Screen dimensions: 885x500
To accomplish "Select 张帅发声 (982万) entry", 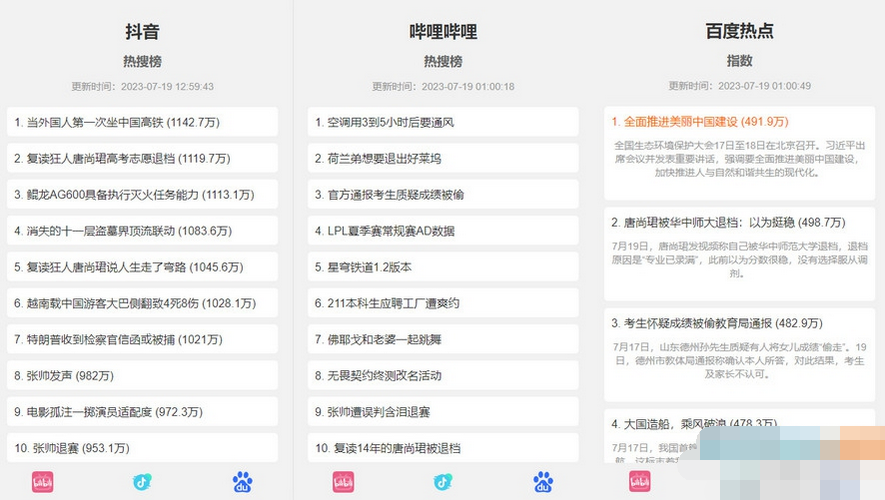I will [x=142, y=375].
